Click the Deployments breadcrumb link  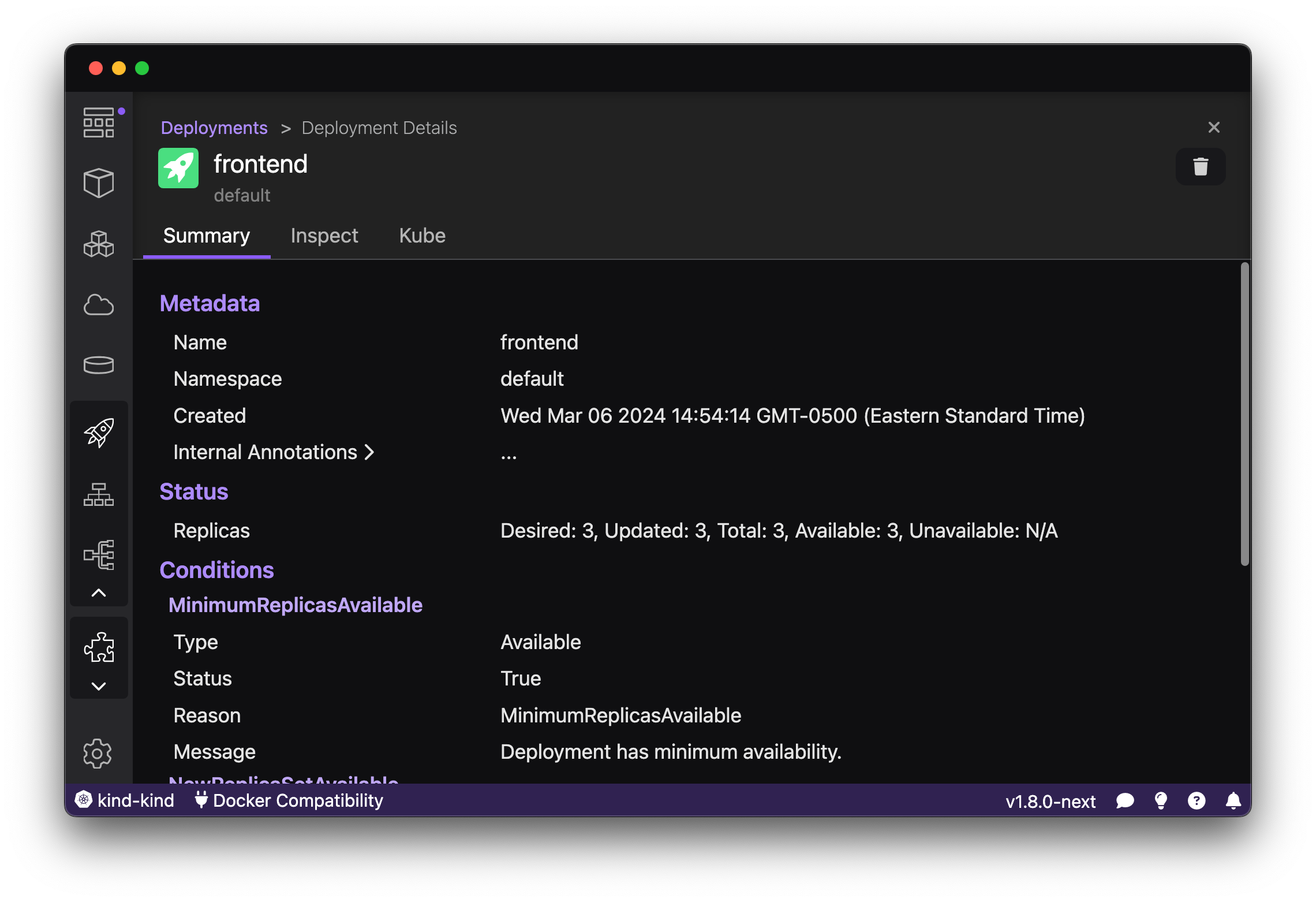215,127
